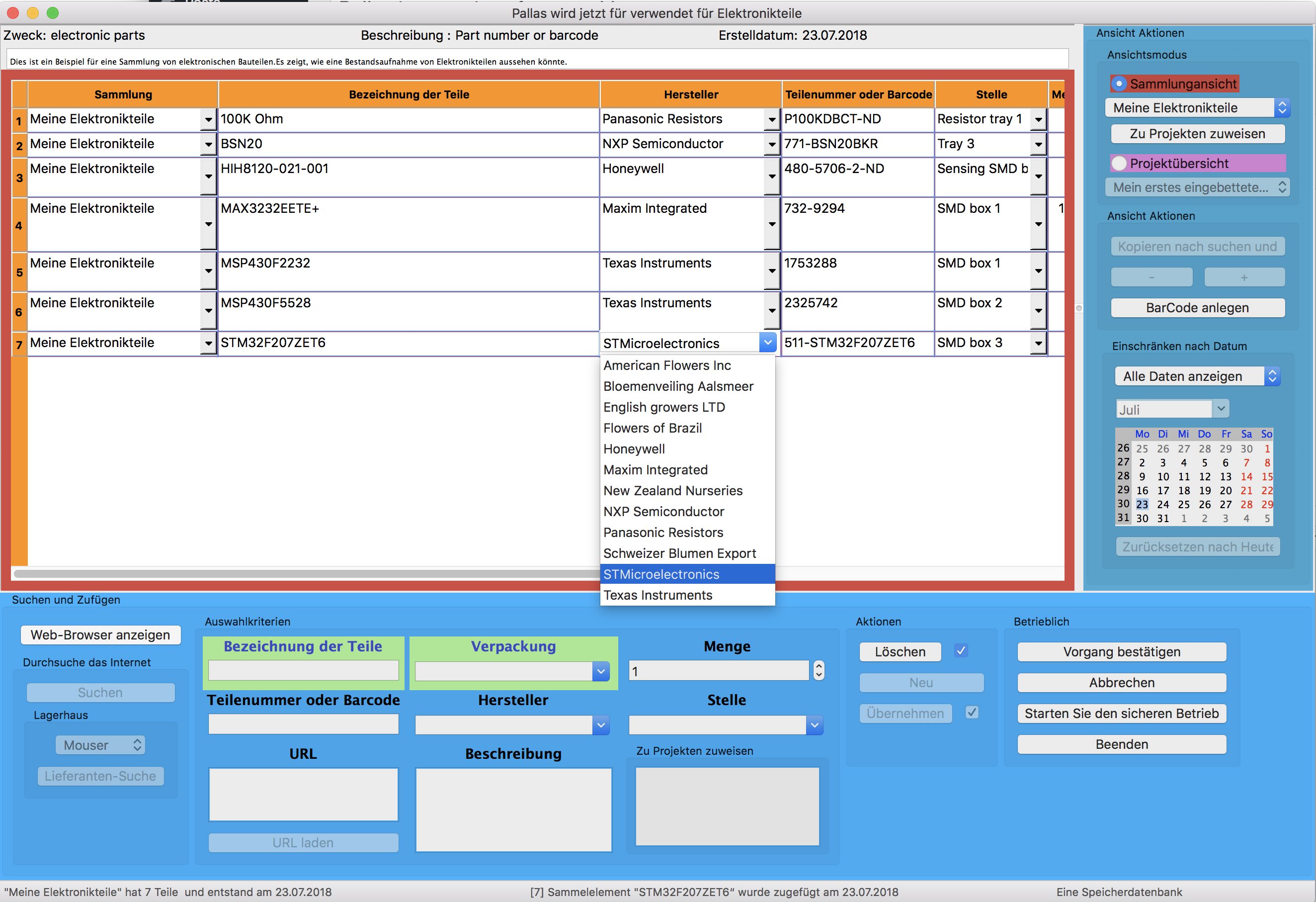Choose Maxim Integrated in the dropdown list
The image size is (1316, 902).
coord(687,470)
